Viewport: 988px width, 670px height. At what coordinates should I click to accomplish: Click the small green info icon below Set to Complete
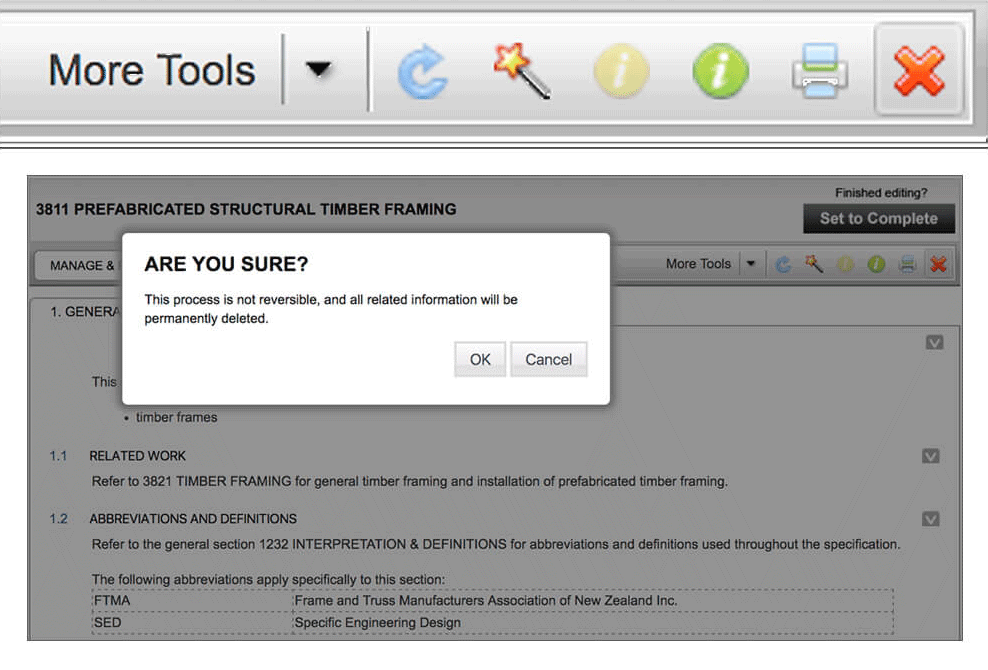(877, 264)
